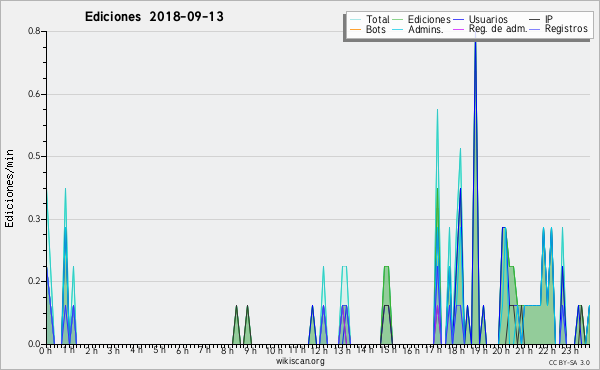This screenshot has width=600, height=370.
Task: Click the "Reg. de adm." legend label
Action: click(498, 29)
